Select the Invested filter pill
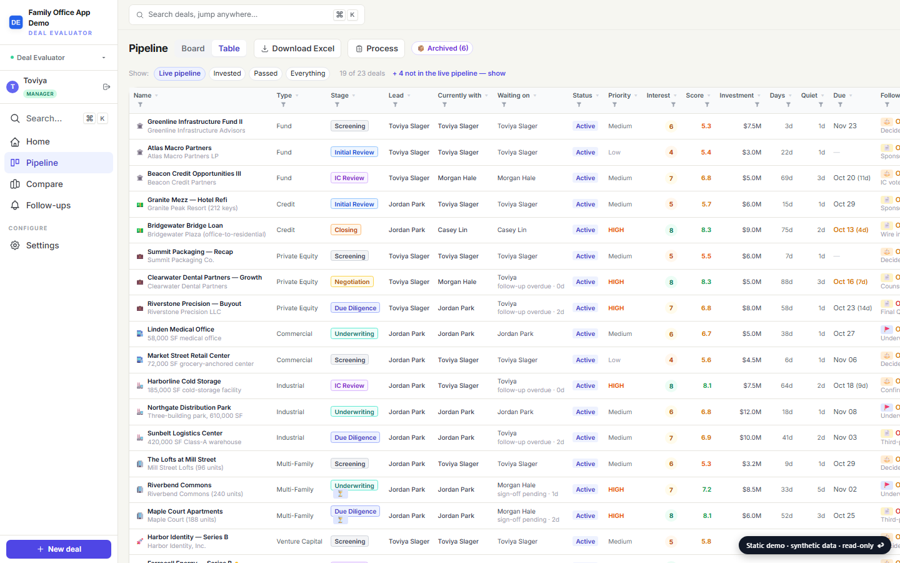The width and height of the screenshot is (900, 563). (x=227, y=73)
